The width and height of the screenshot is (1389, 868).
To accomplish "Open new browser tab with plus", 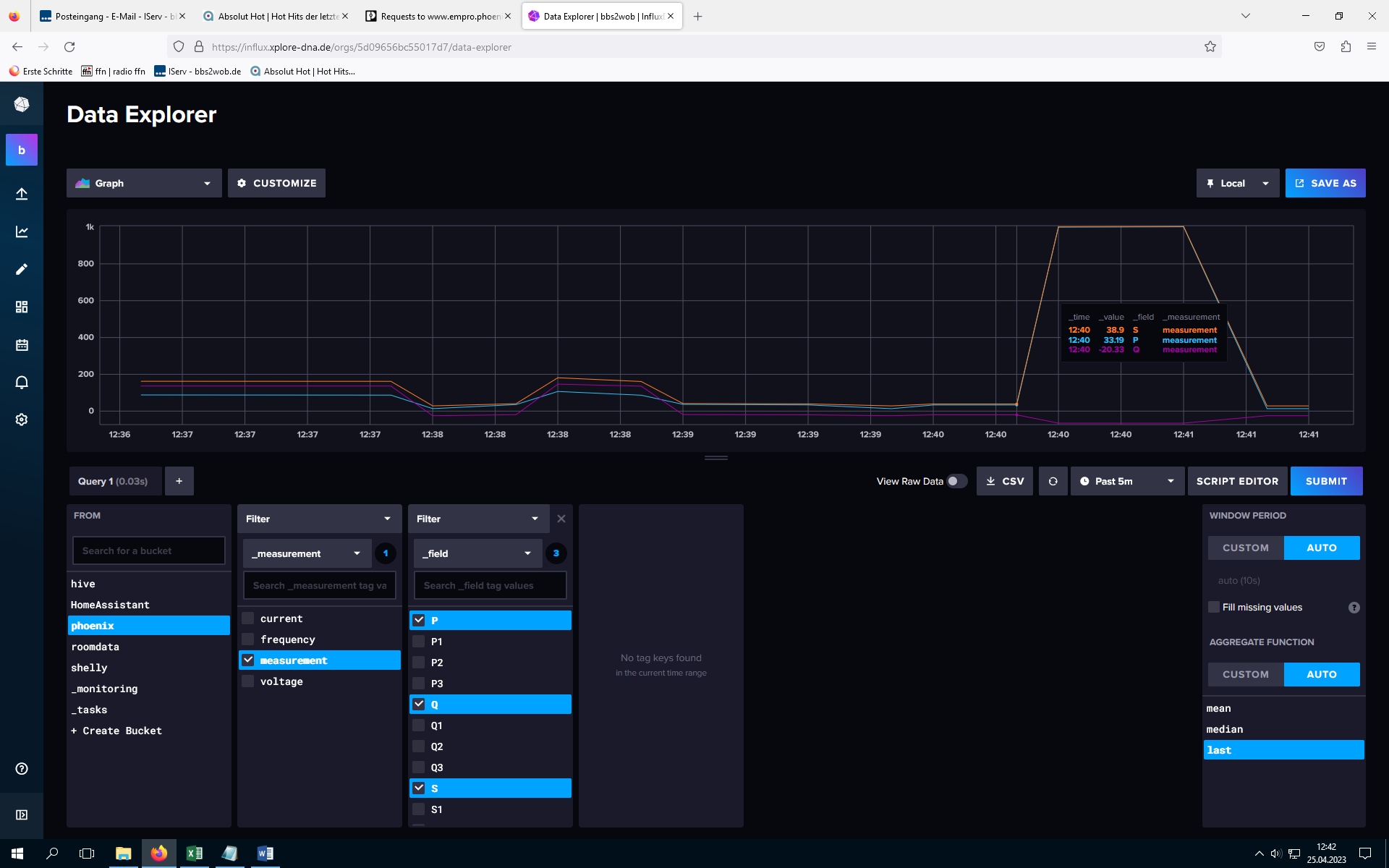I will click(697, 16).
